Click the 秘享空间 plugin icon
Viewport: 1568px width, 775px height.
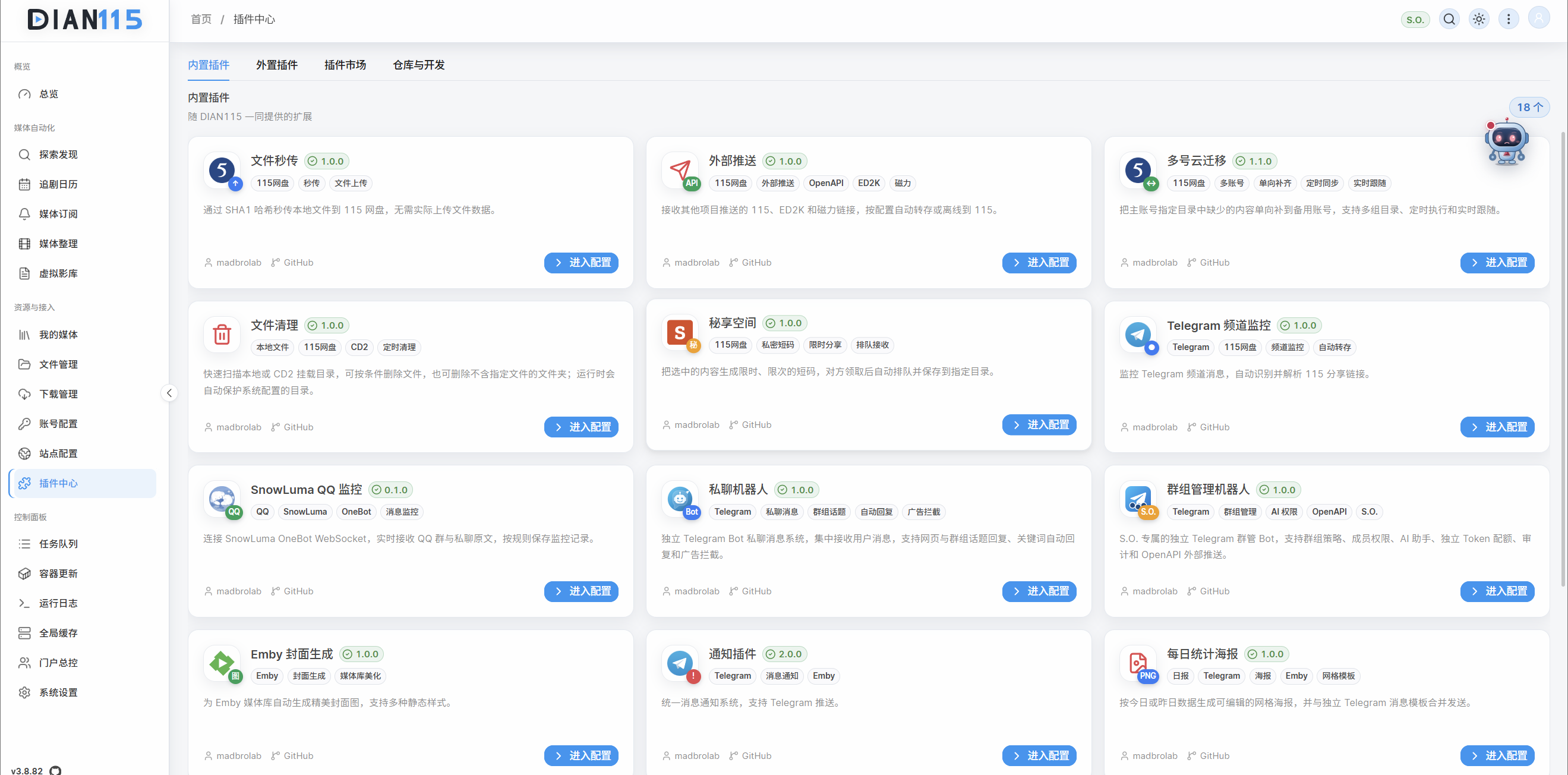(x=680, y=332)
